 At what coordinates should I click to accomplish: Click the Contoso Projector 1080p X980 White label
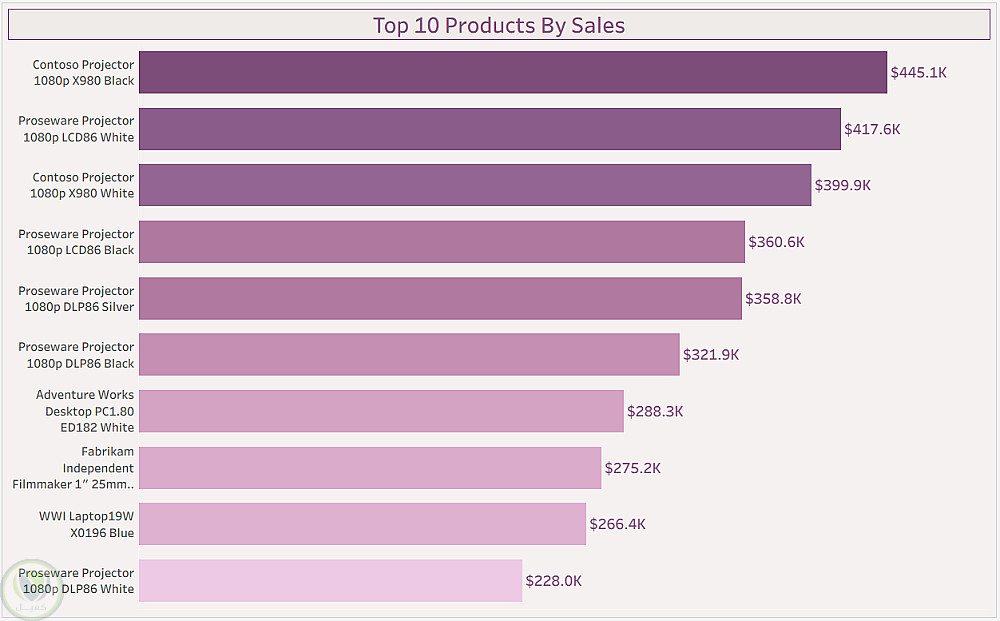[82, 186]
